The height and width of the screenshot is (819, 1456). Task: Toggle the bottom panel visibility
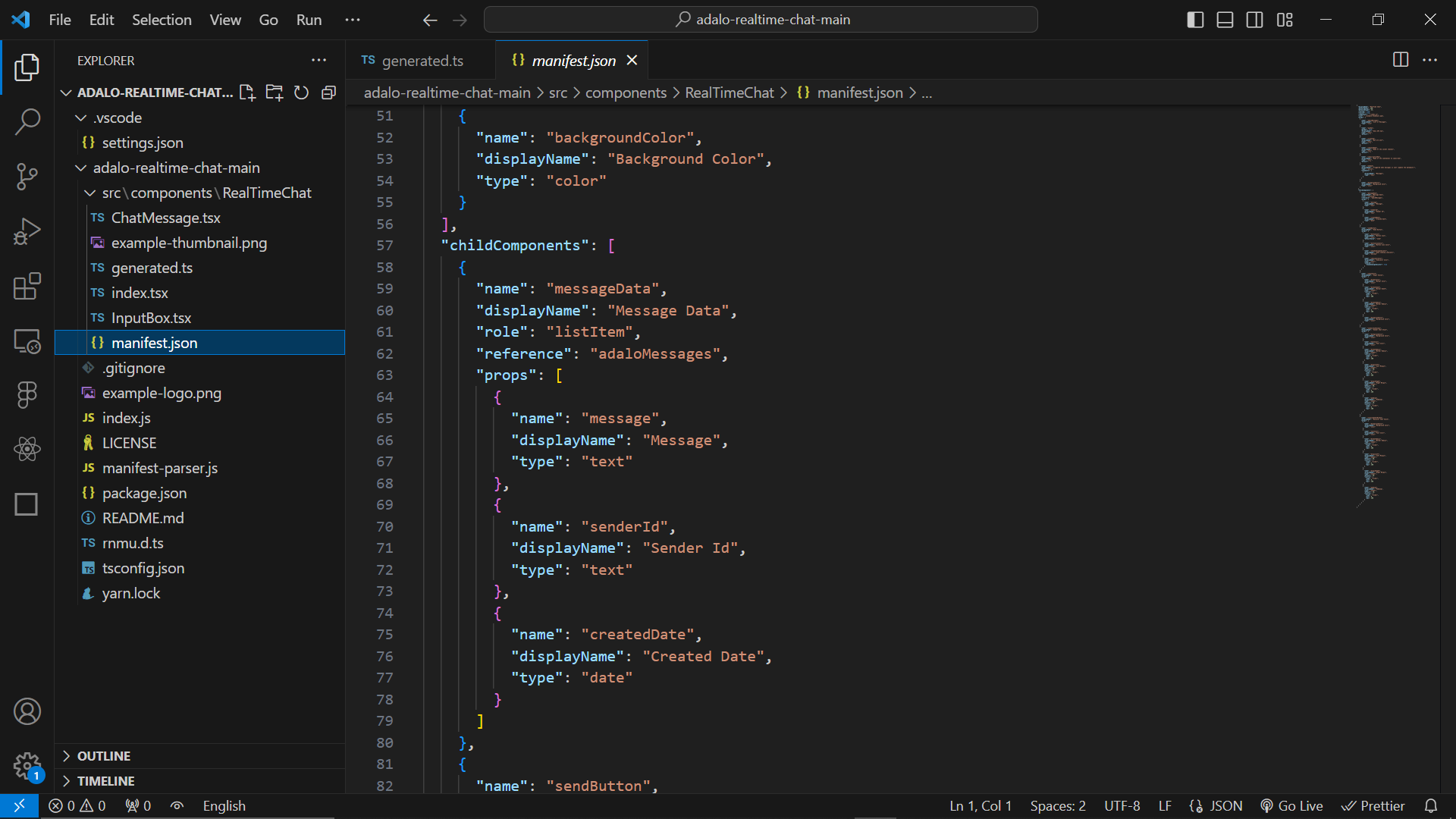pos(1225,20)
